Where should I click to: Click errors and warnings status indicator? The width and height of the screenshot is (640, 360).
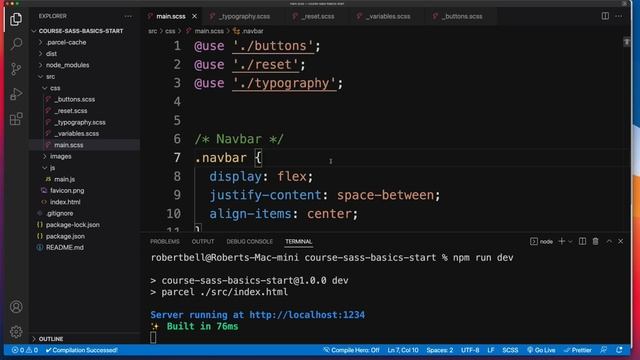(25, 350)
